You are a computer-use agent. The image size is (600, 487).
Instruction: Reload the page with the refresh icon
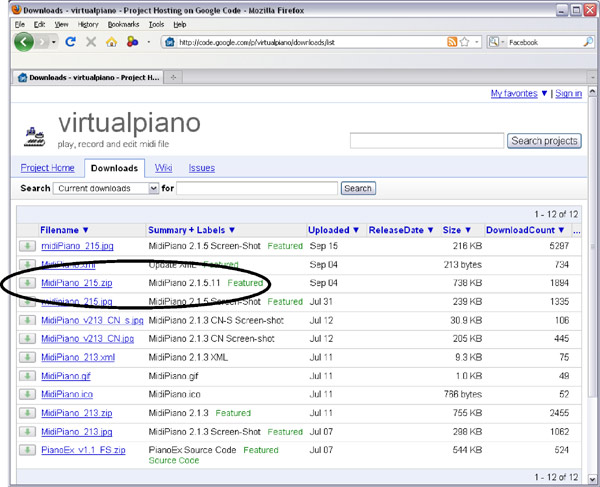tap(70, 41)
